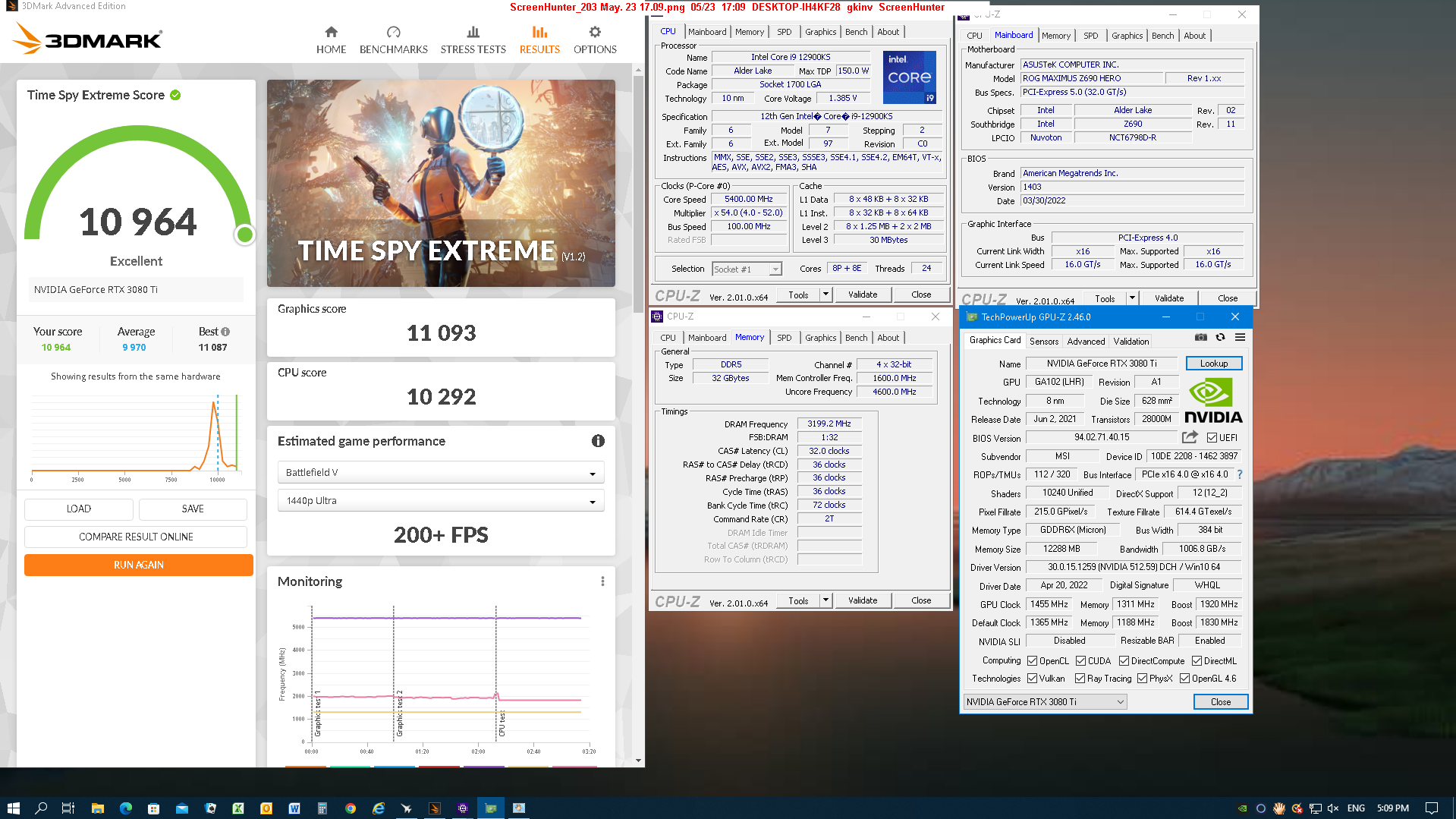Image resolution: width=1456 pixels, height=819 pixels.
Task: Click GPU-Z refresh icon
Action: (x=1220, y=338)
